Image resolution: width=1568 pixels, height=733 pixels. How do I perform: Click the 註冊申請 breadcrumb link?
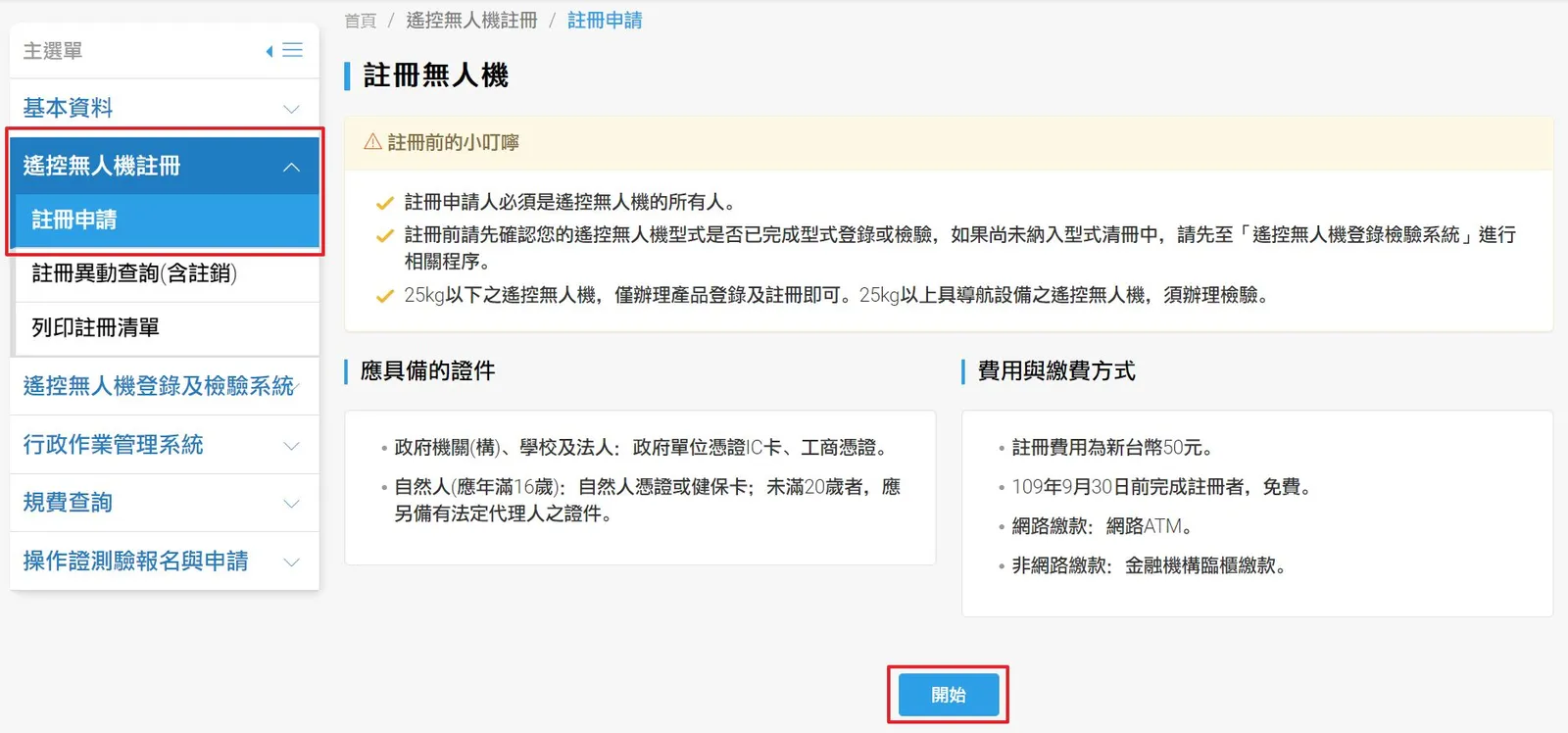pos(605,21)
